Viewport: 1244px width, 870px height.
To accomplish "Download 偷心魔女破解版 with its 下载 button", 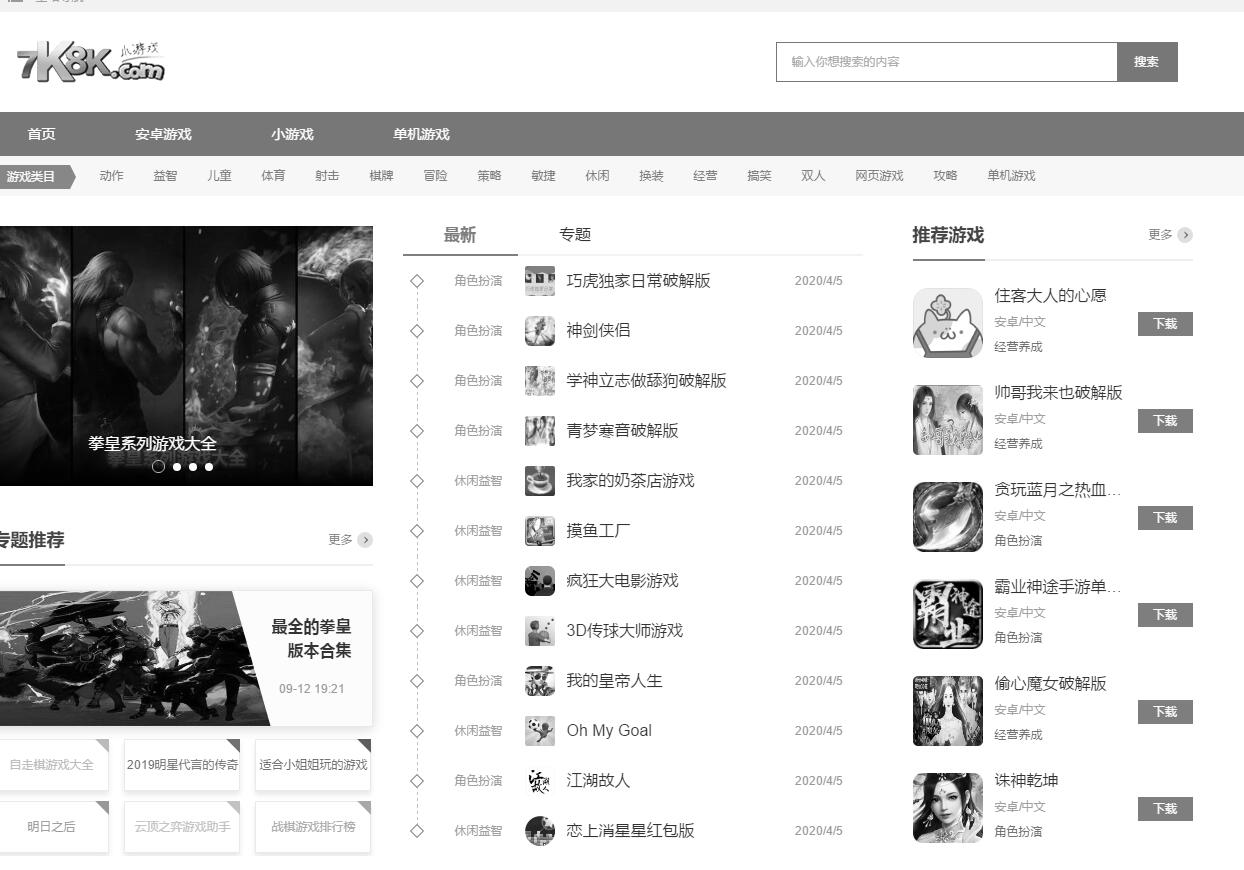I will point(1165,712).
